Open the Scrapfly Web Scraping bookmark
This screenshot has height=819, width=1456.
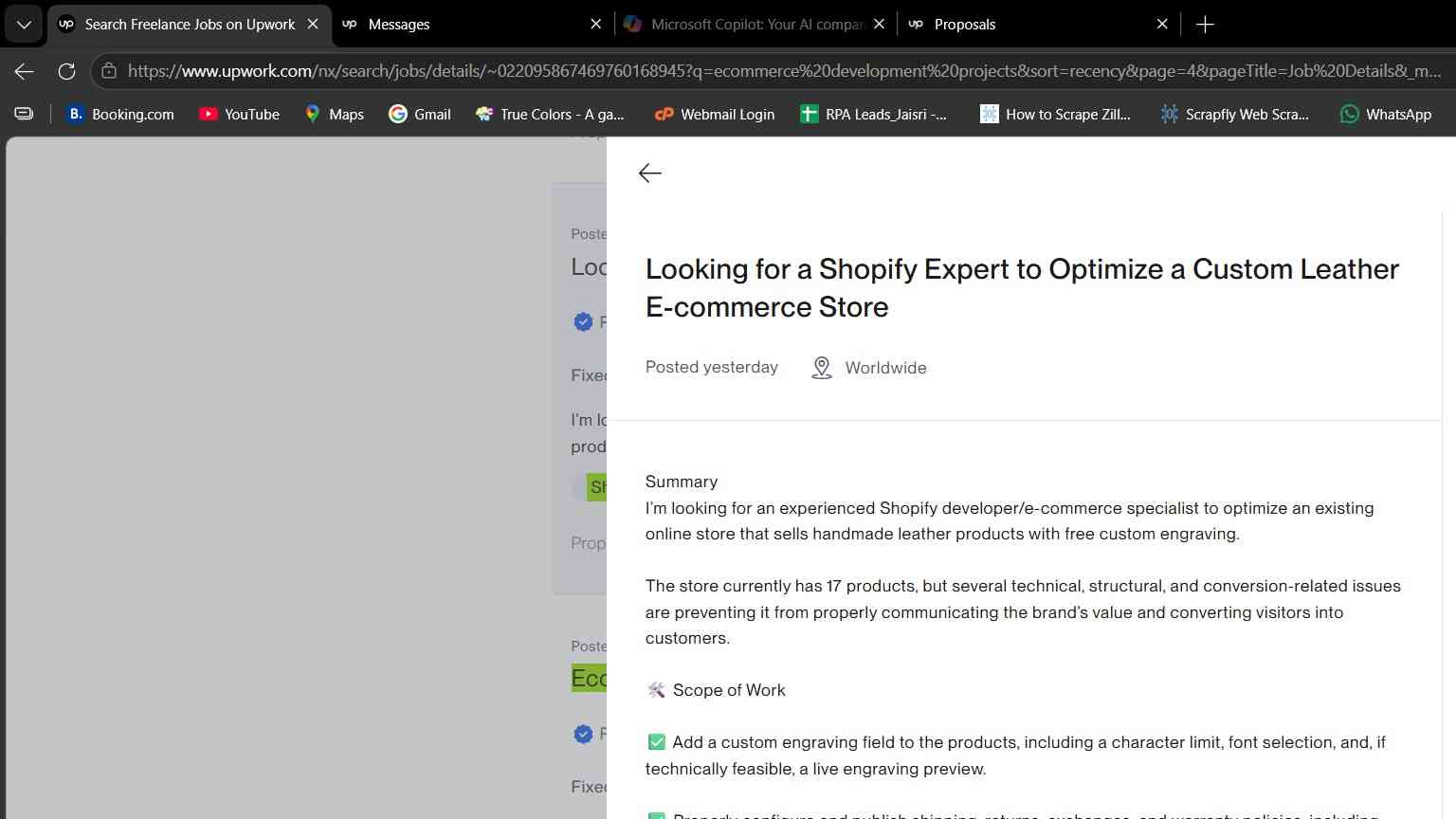[x=1235, y=114]
